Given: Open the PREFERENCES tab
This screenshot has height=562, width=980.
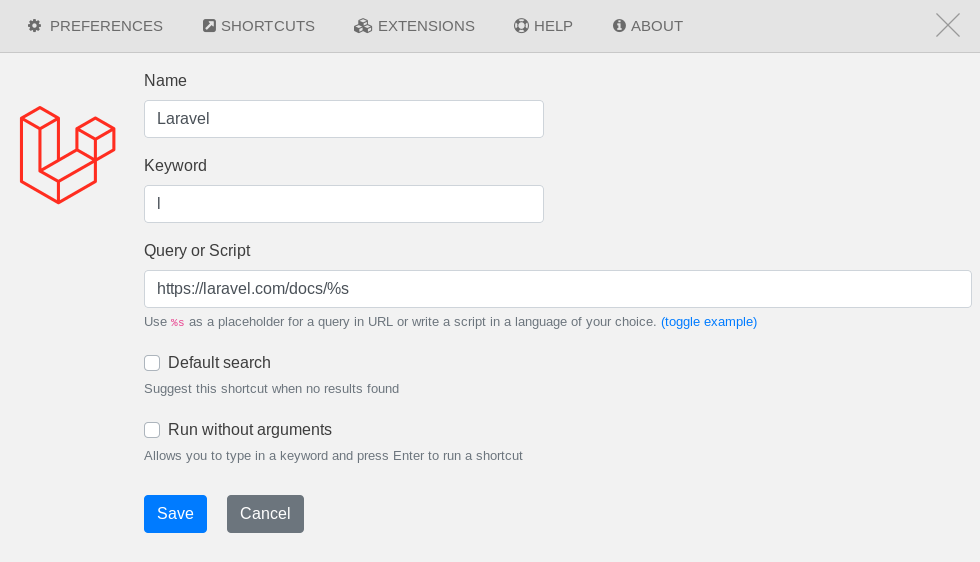Looking at the screenshot, I should tap(95, 26).
